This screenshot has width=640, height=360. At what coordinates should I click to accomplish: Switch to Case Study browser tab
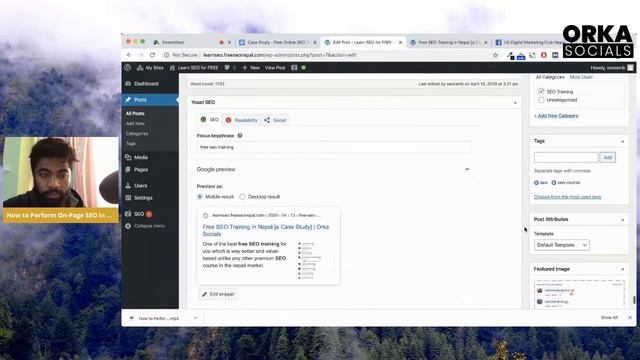[278, 42]
